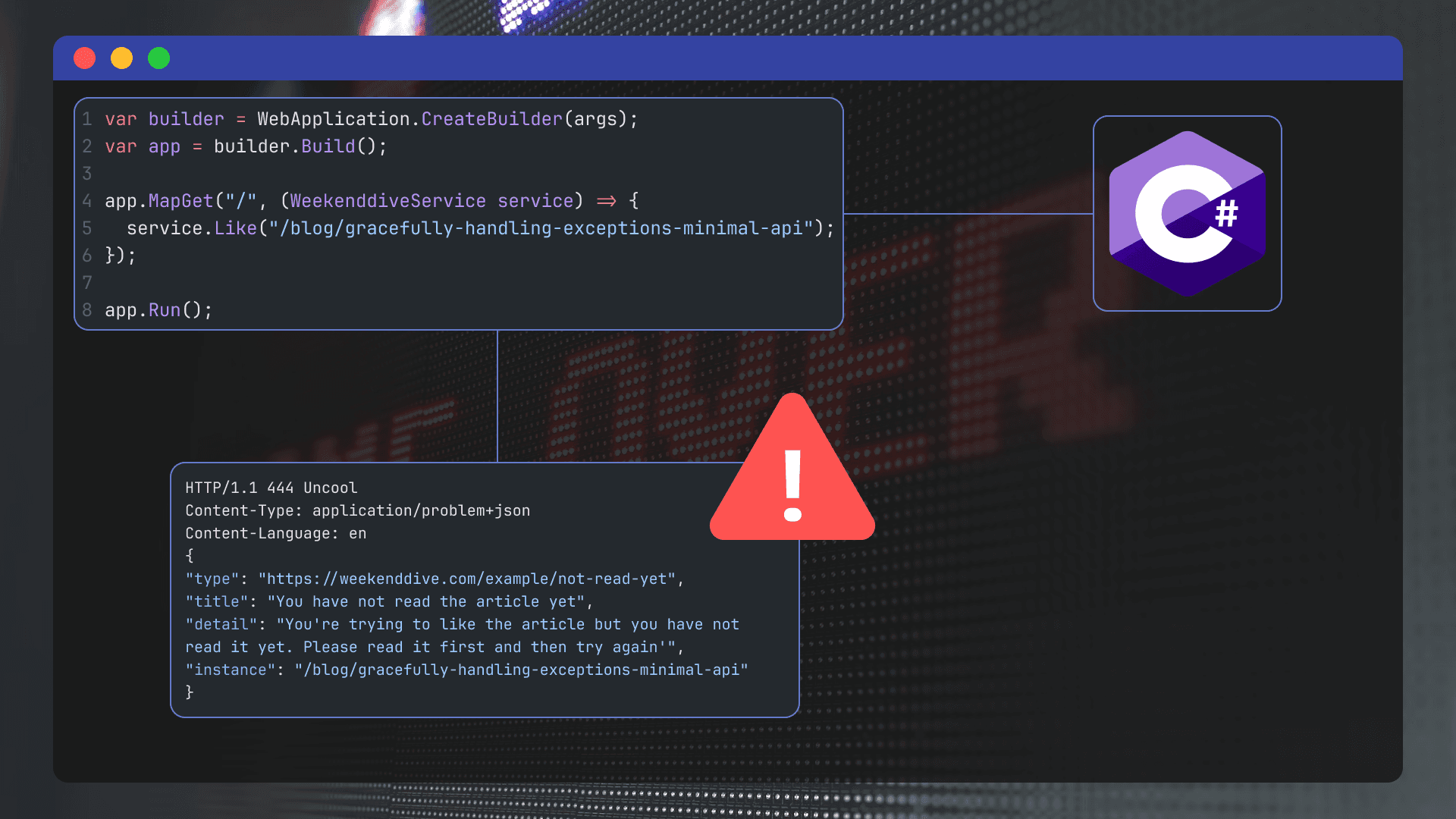Image resolution: width=1456 pixels, height=819 pixels.
Task: Click the red traffic light button
Action: [x=84, y=58]
